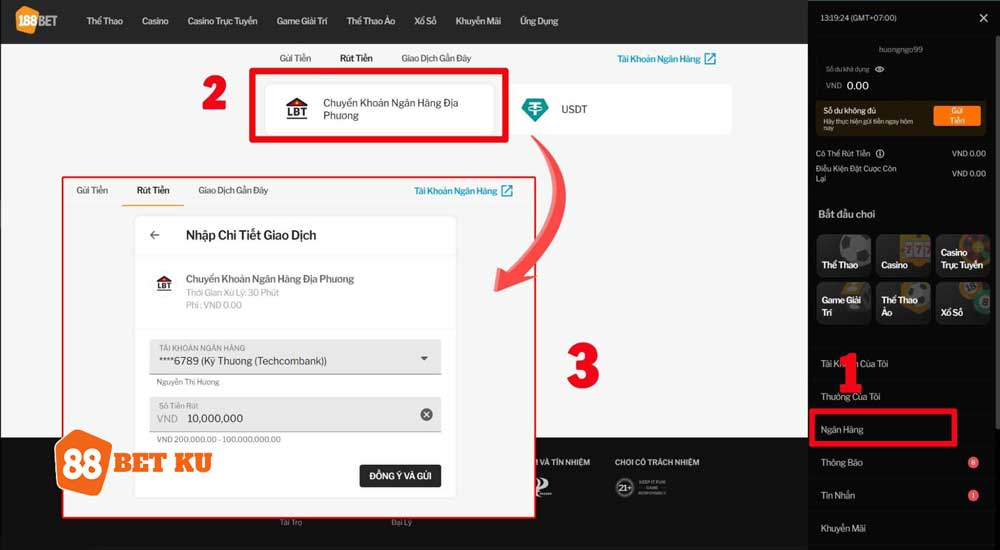Viewport: 1000px width, 550px height.
Task: Switch to upper Giao Dịch Gần Đây tab
Action: [x=436, y=58]
